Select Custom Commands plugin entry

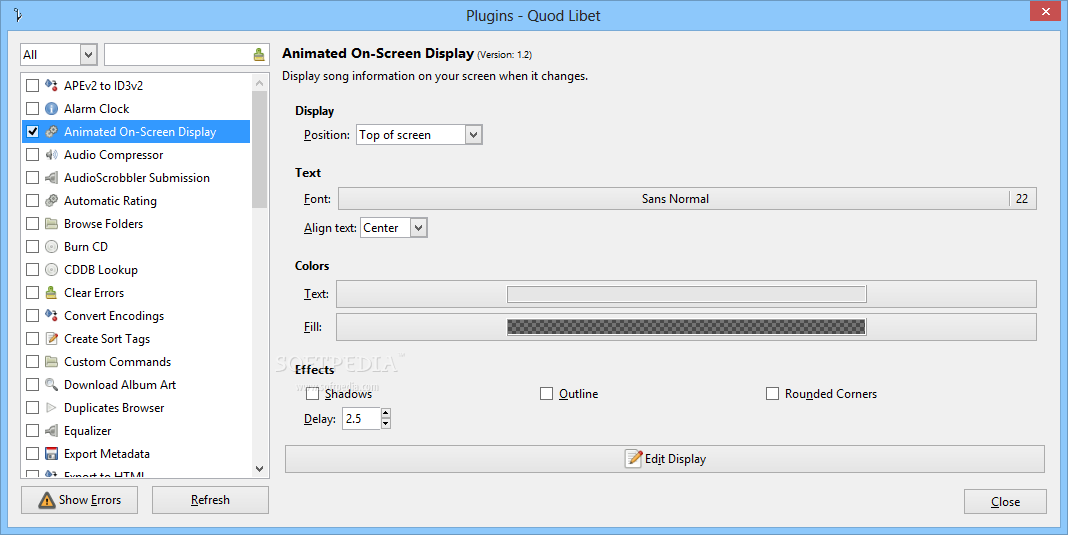[x=117, y=362]
